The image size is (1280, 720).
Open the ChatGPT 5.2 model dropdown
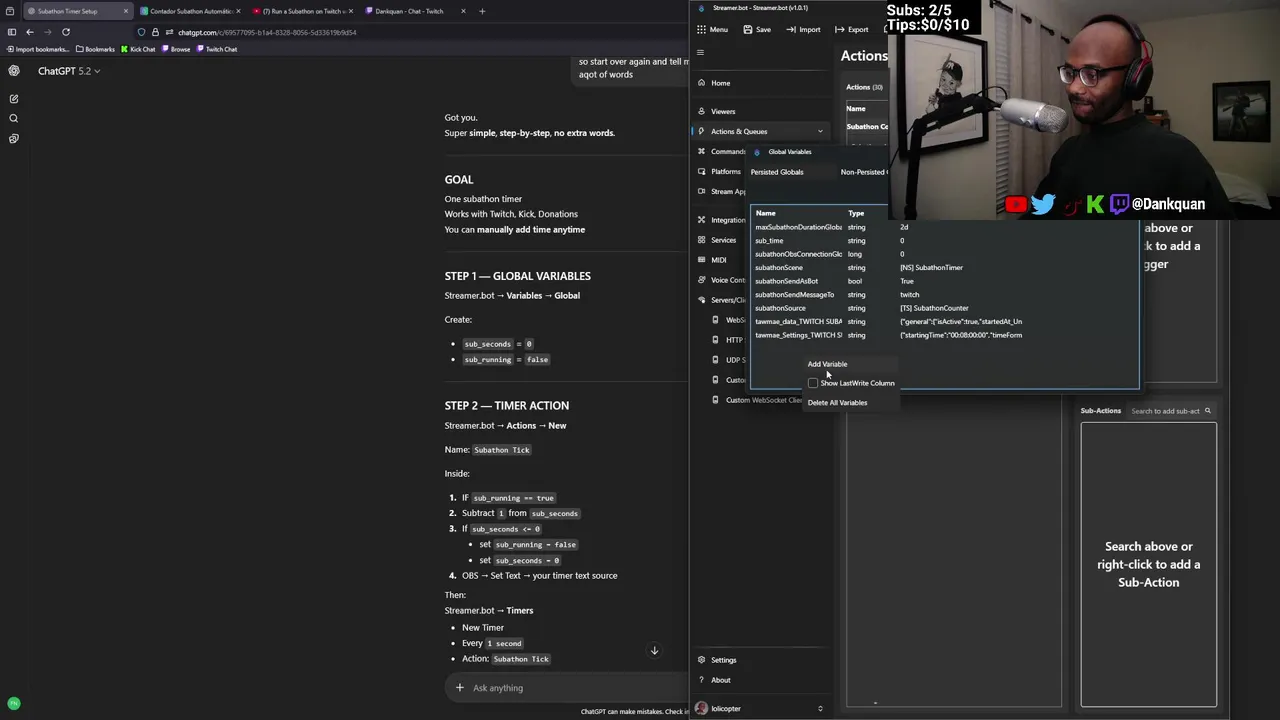pyautogui.click(x=69, y=71)
